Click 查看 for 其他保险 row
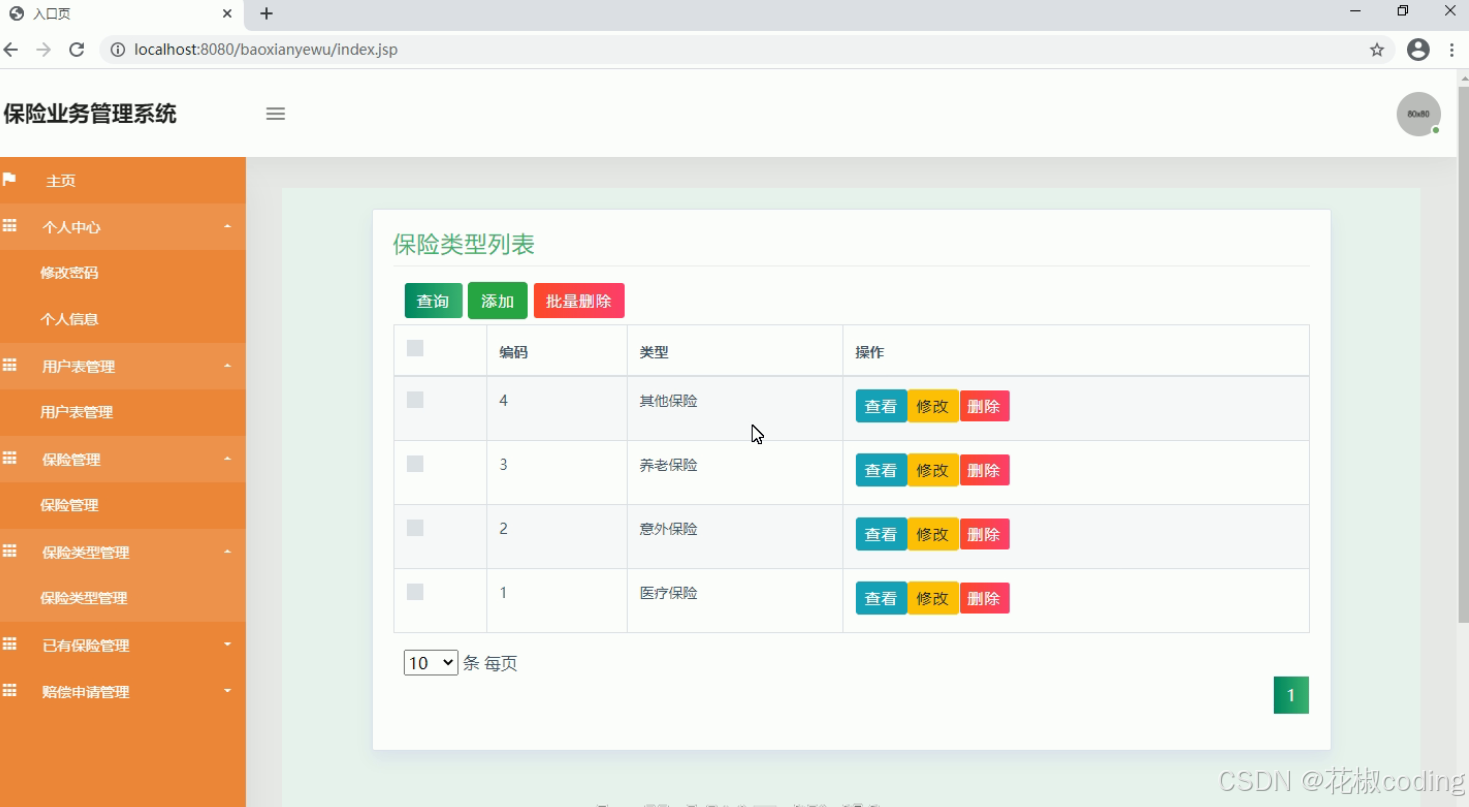 (x=881, y=406)
